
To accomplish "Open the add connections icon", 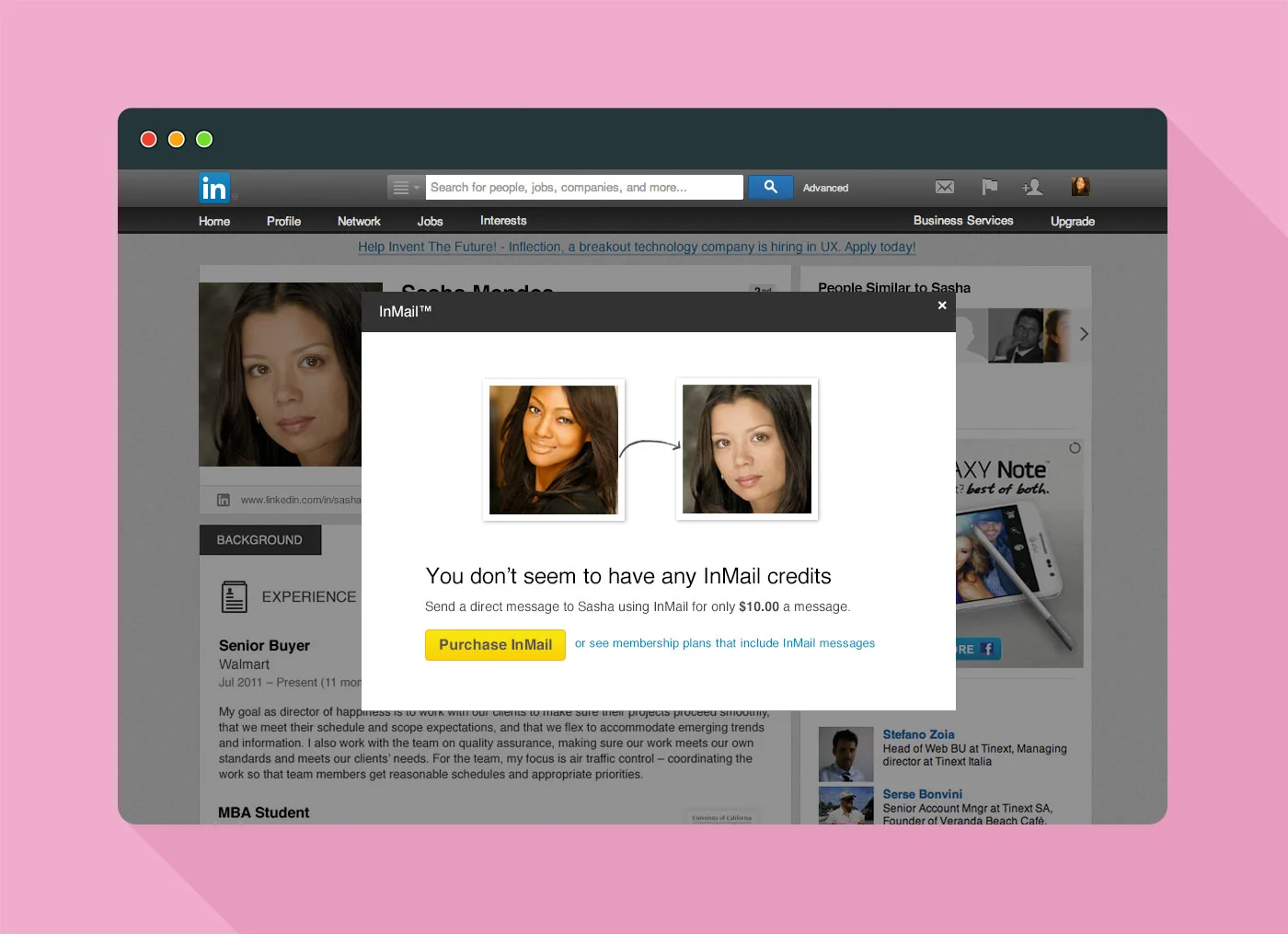I will pos(1032,187).
